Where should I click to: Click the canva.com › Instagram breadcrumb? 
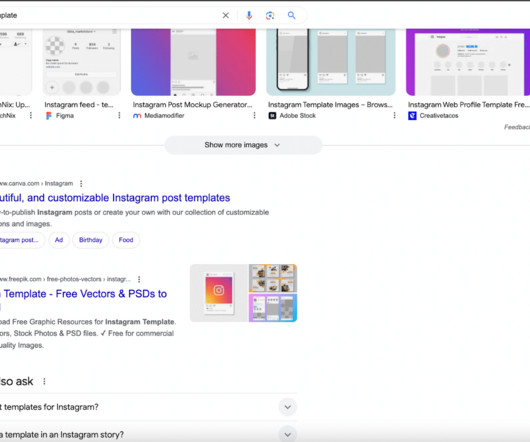[x=37, y=183]
